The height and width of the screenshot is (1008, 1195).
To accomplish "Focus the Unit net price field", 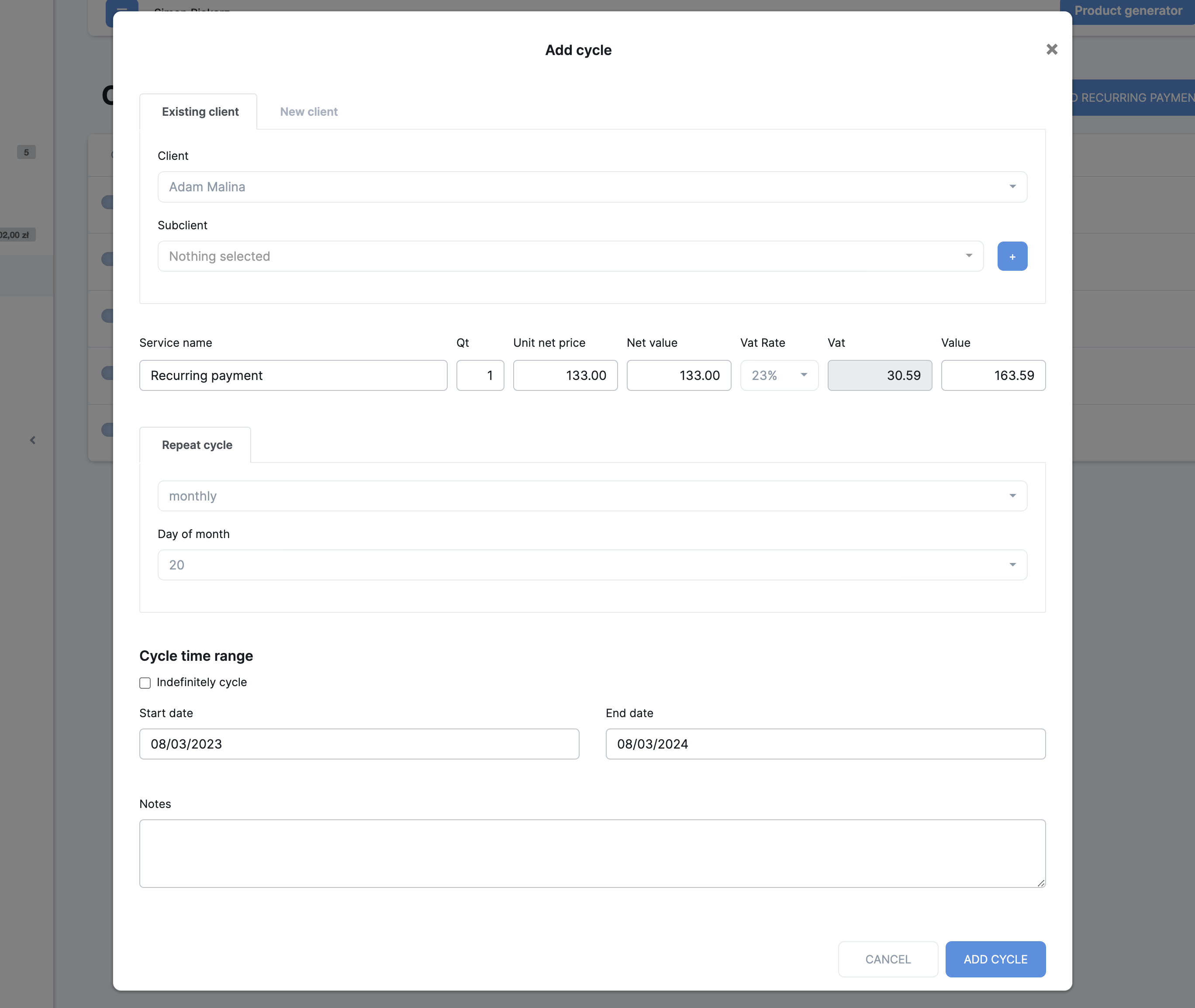I will (565, 376).
